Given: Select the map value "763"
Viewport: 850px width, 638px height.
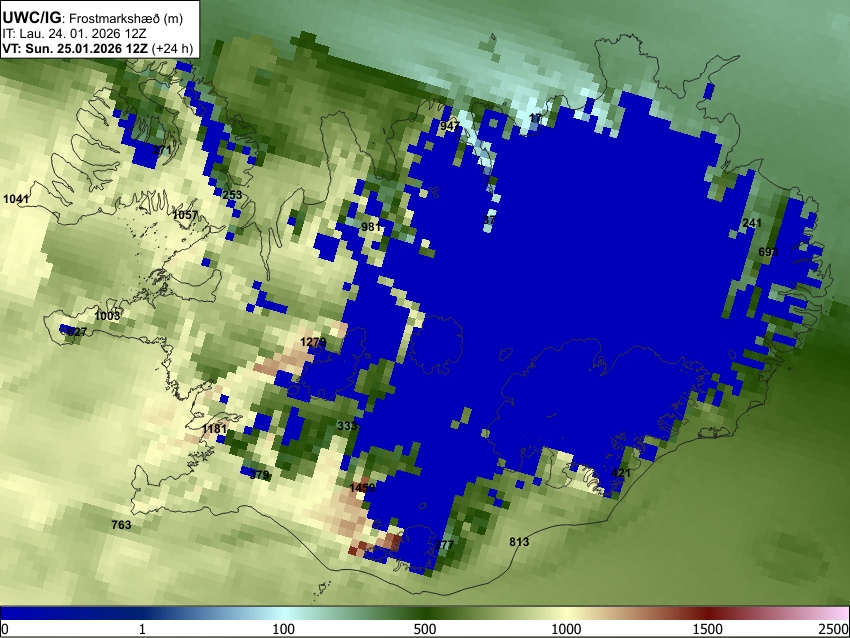Looking at the screenshot, I should (x=121, y=525).
